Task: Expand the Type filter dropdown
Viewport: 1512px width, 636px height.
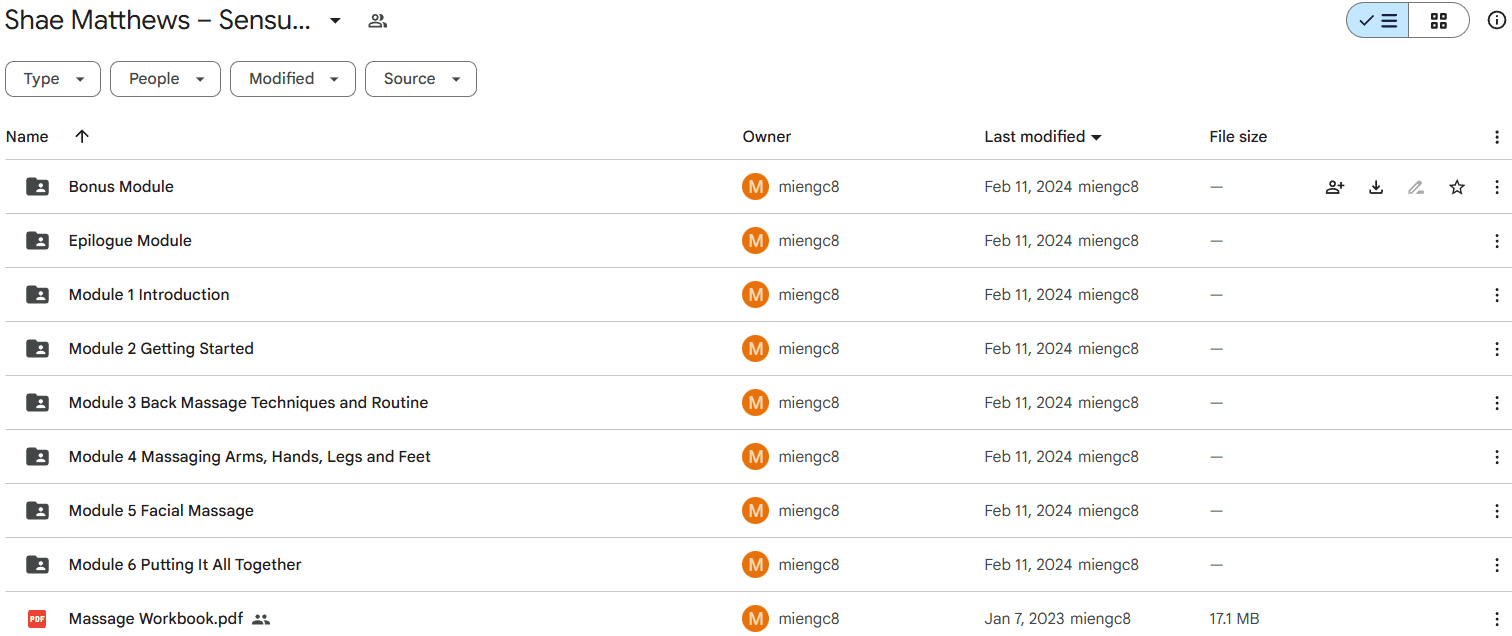Action: click(x=53, y=79)
